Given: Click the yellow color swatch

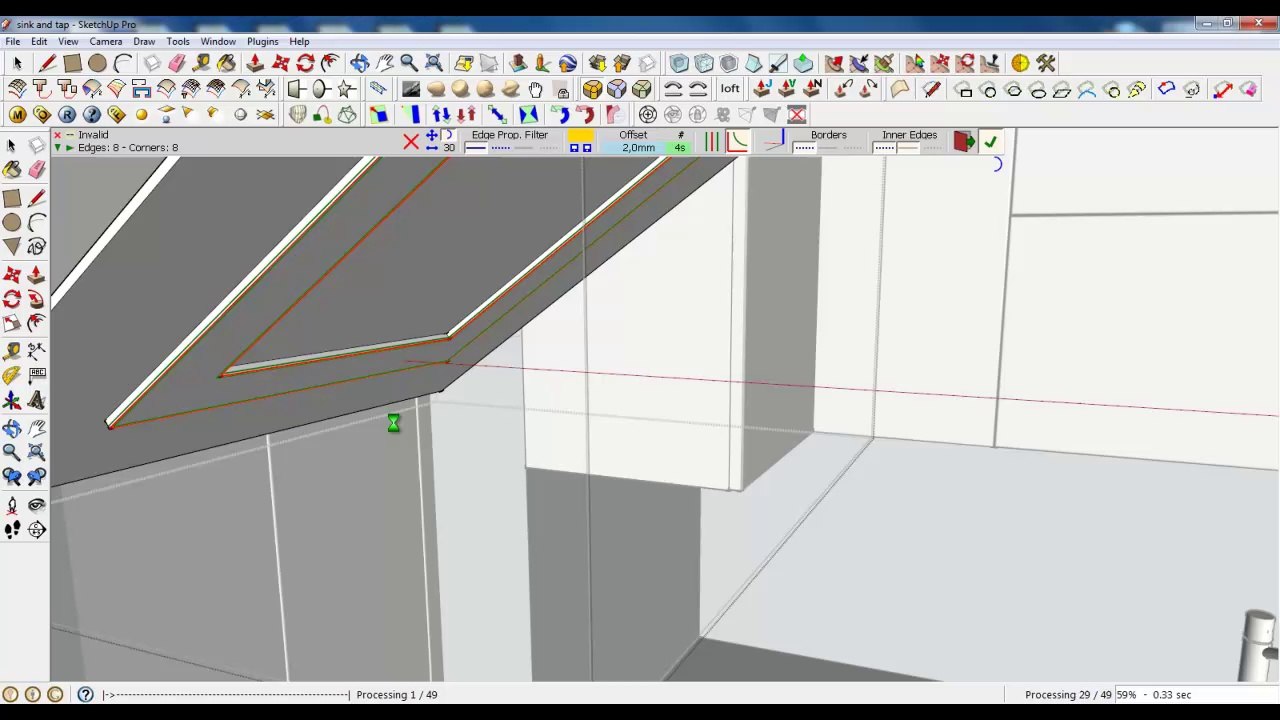Looking at the screenshot, I should 580,136.
